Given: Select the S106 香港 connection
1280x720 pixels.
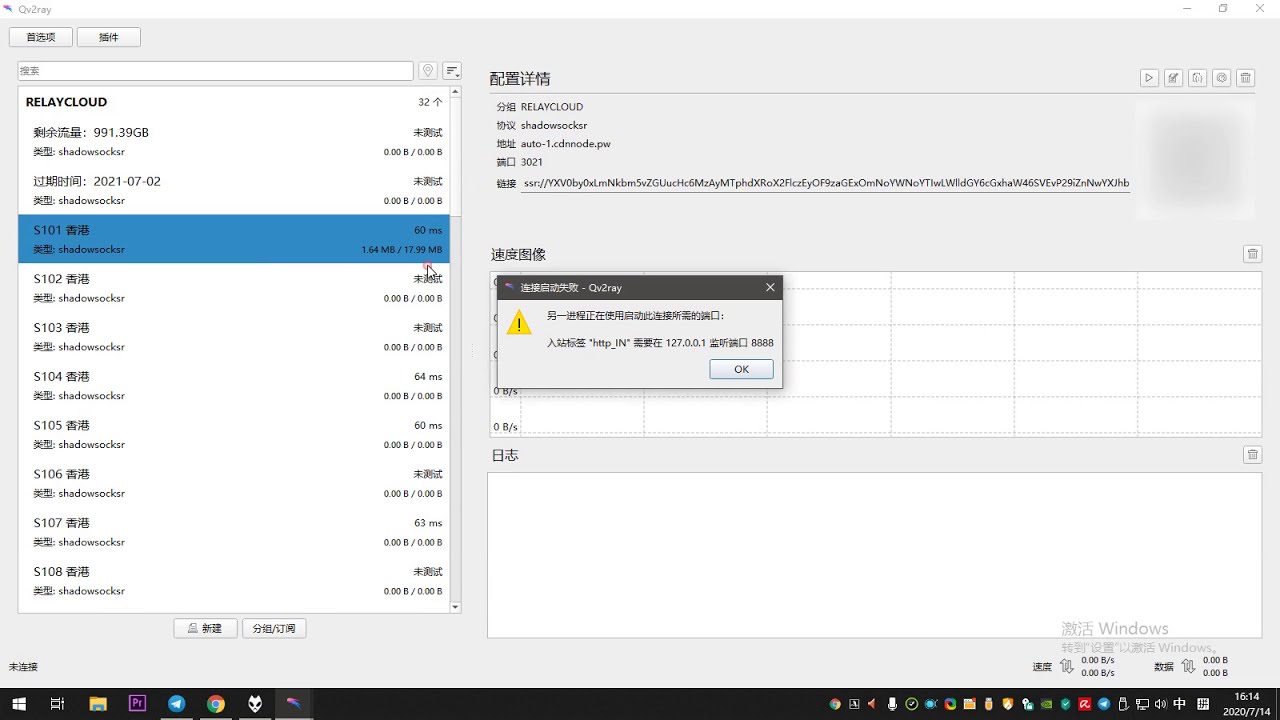Looking at the screenshot, I should pos(234,484).
